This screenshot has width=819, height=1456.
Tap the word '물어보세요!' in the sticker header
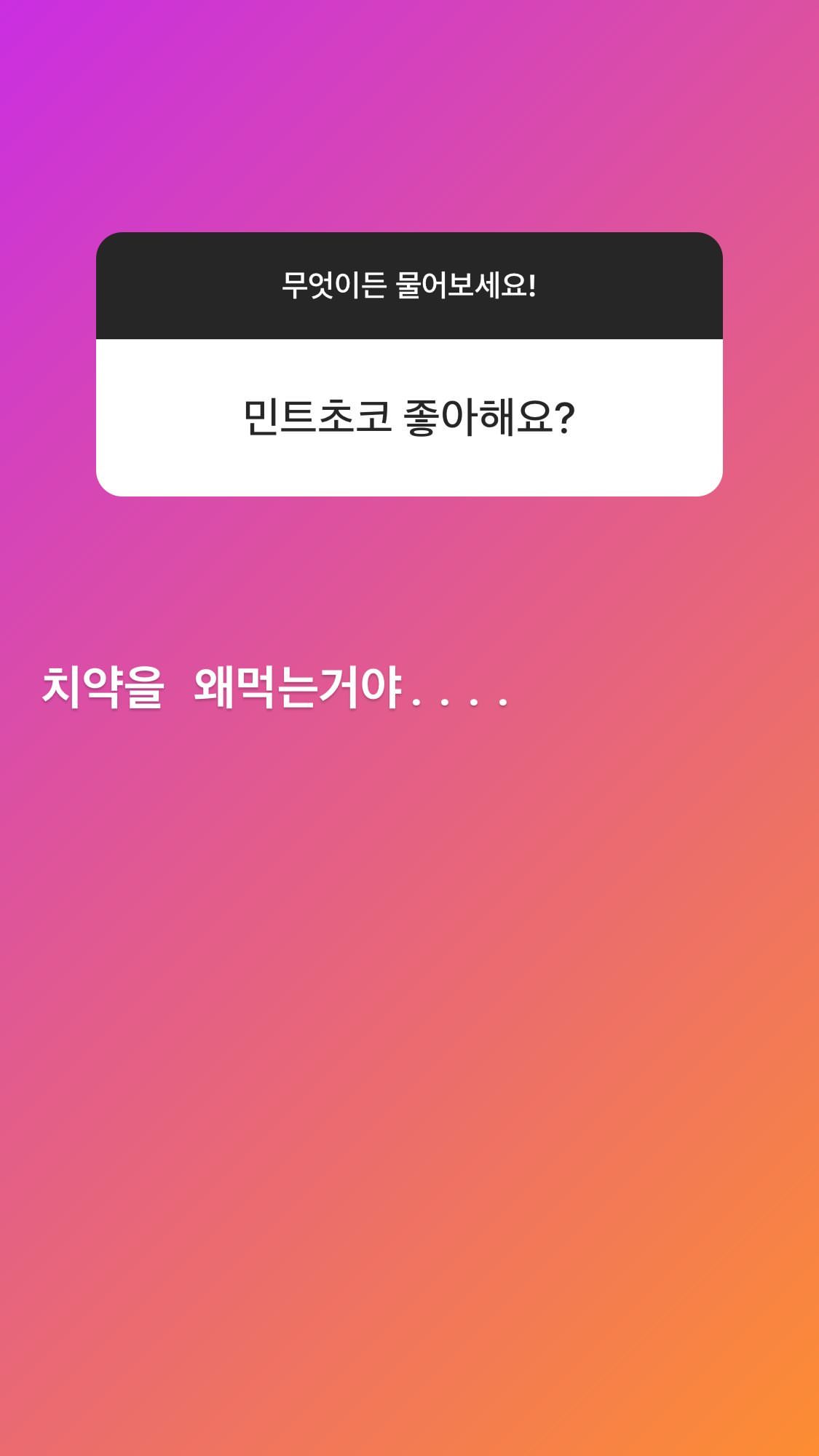click(x=466, y=285)
